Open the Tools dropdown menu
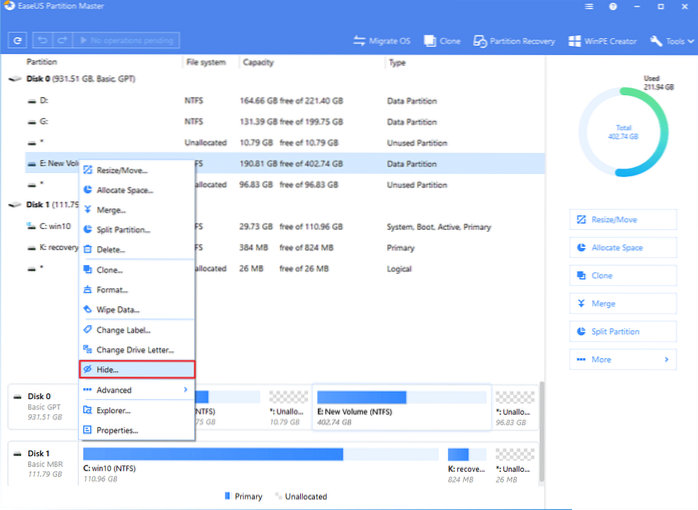The height and width of the screenshot is (510, 698). point(671,41)
